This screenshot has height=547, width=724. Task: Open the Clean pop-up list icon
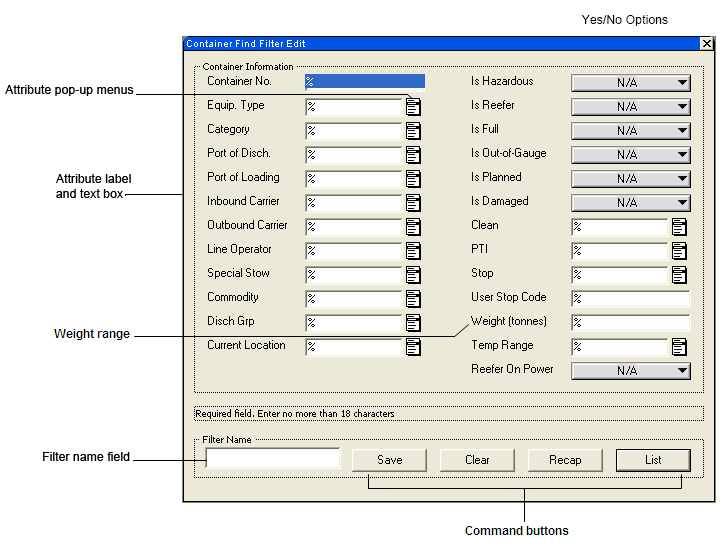(x=679, y=227)
